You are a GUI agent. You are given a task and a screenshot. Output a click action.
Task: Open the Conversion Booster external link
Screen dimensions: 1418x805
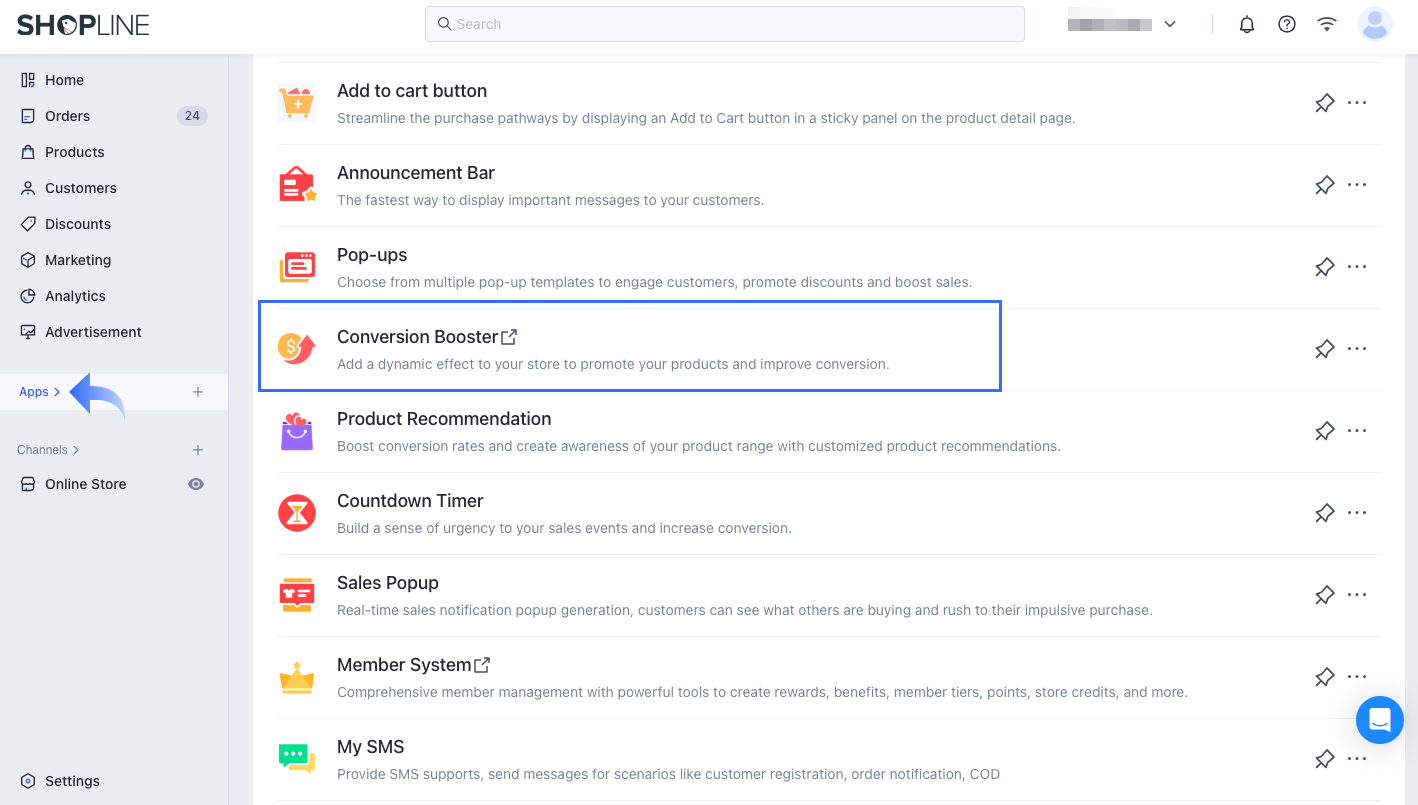[x=508, y=336]
